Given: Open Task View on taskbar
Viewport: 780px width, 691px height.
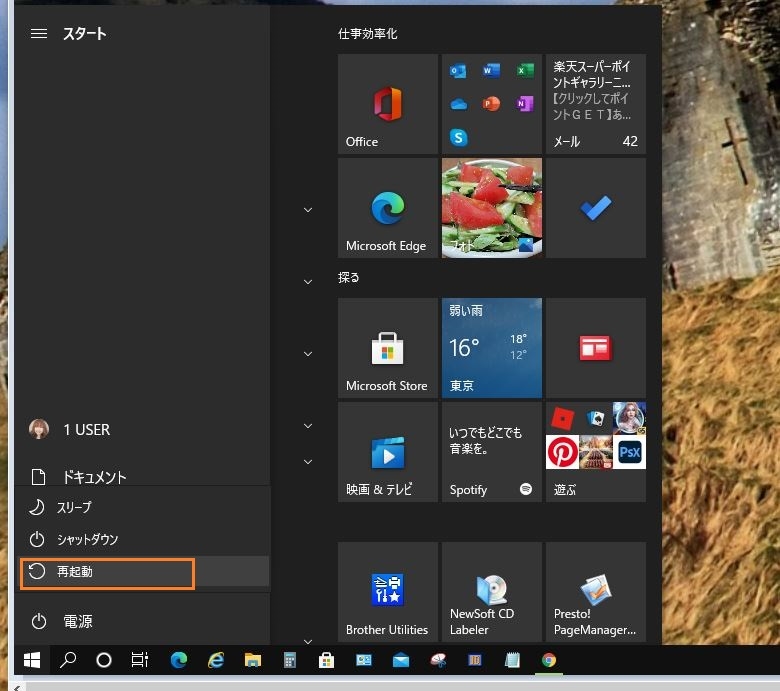Looking at the screenshot, I should pyautogui.click(x=140, y=660).
